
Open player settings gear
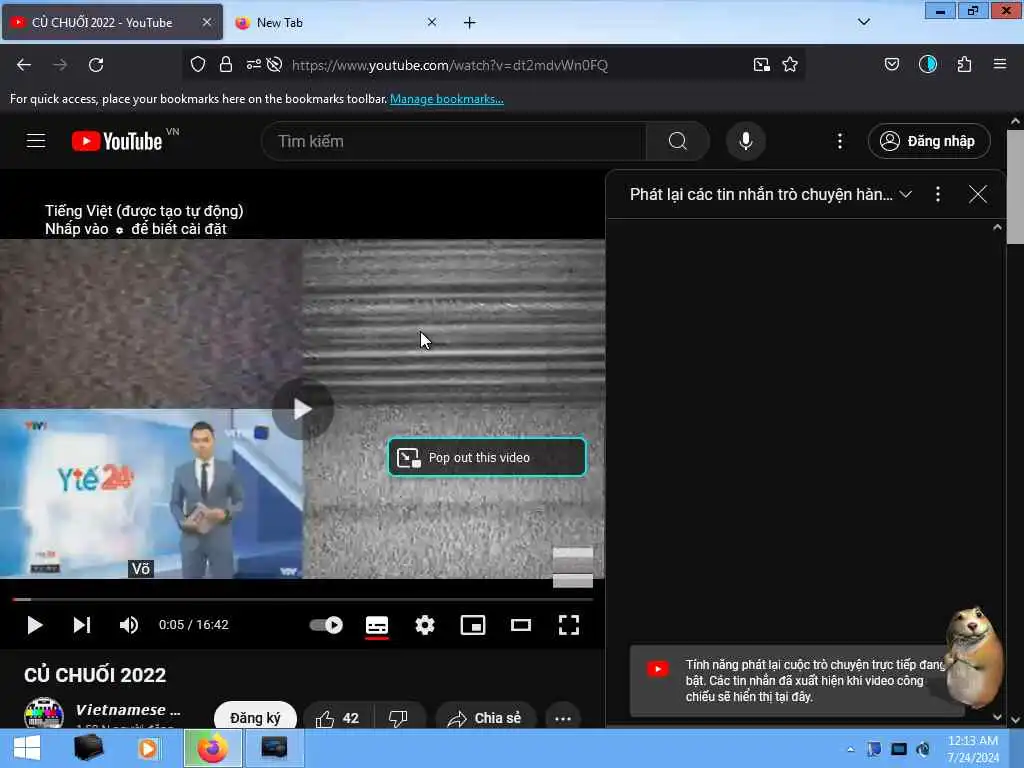[x=425, y=625]
